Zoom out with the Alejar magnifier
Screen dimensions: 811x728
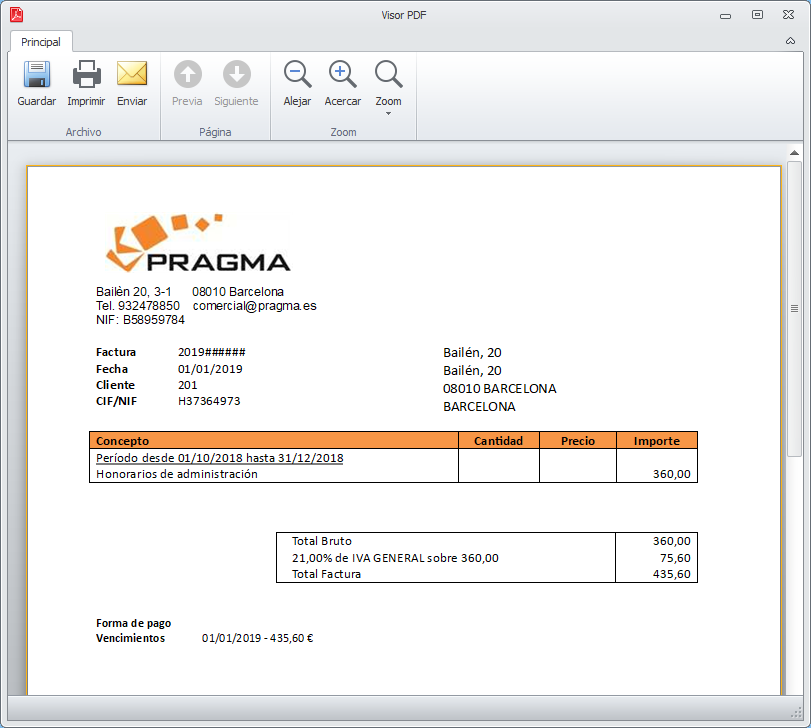tap(297, 74)
